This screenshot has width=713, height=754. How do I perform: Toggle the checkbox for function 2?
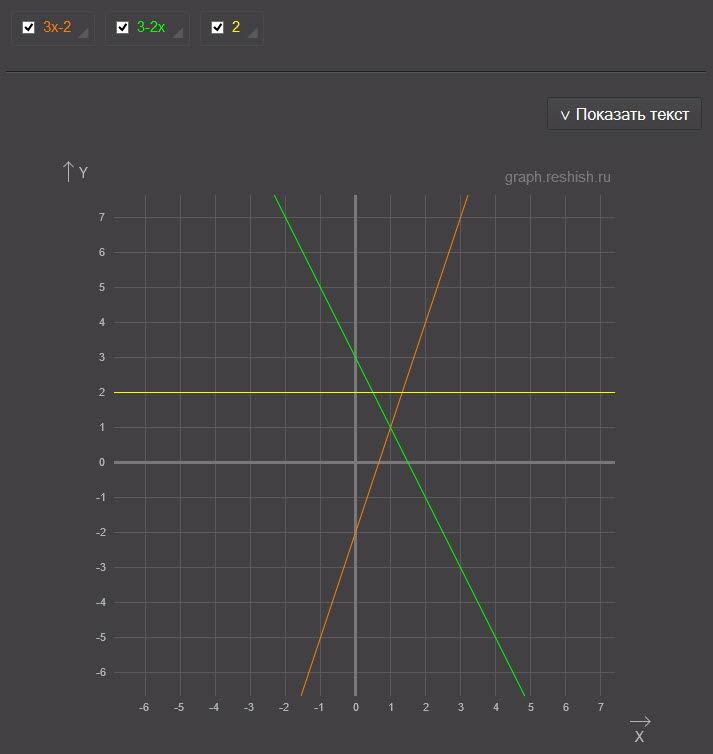[217, 27]
